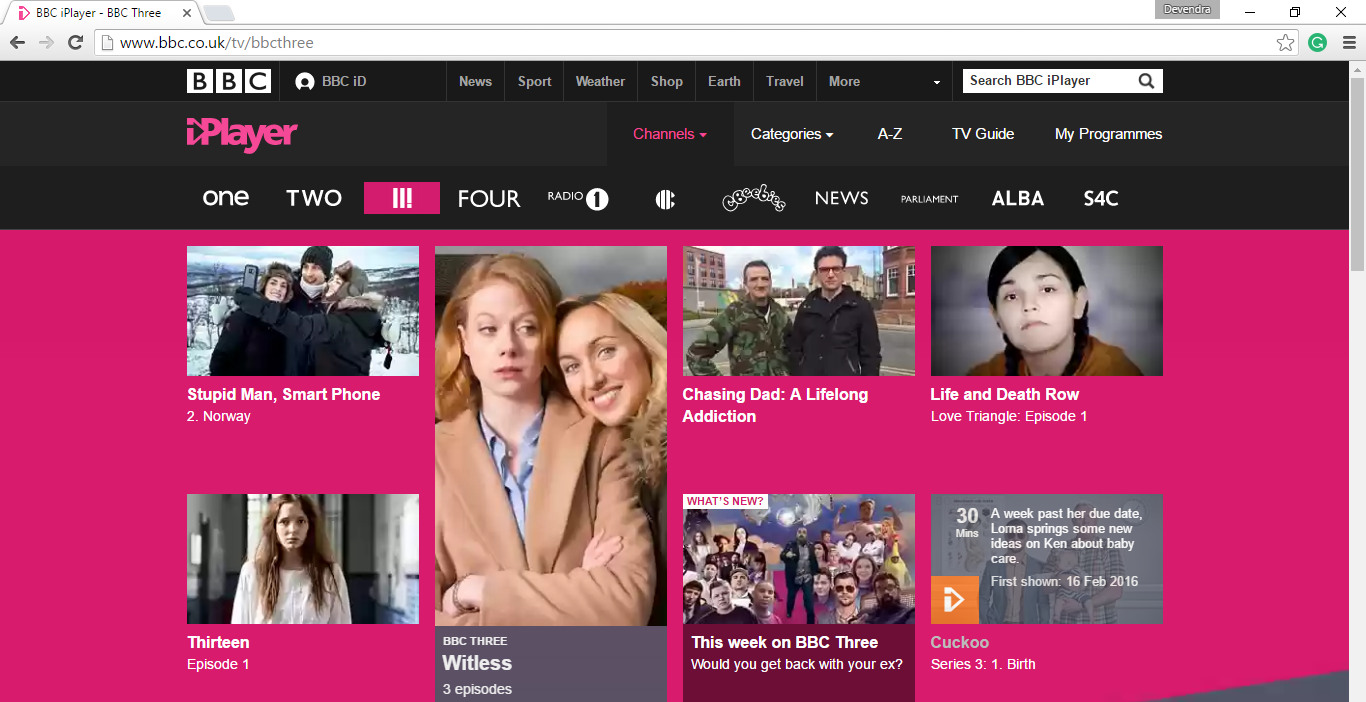The image size is (1366, 702).
Task: Click Life and Death Row title
Action: 1005,394
